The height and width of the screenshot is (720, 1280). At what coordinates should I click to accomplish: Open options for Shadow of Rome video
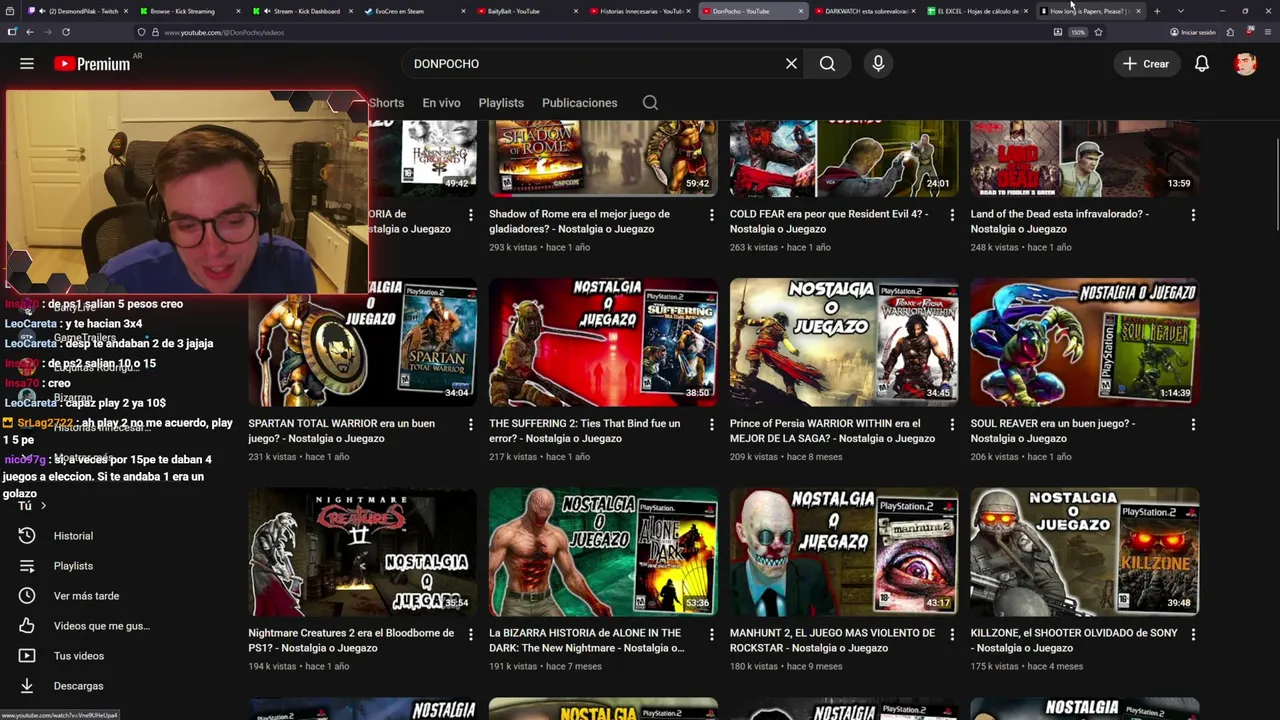click(712, 215)
